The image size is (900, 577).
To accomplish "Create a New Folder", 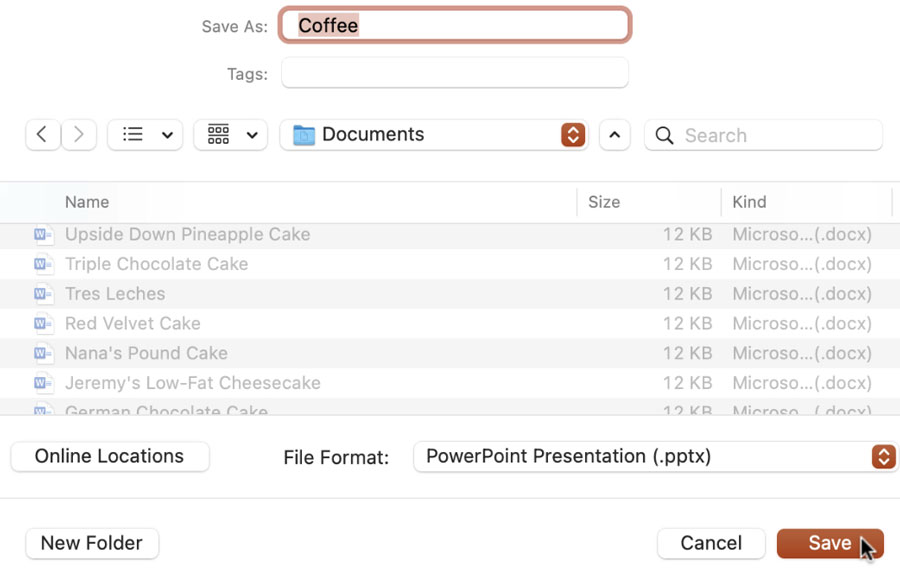I will [92, 543].
